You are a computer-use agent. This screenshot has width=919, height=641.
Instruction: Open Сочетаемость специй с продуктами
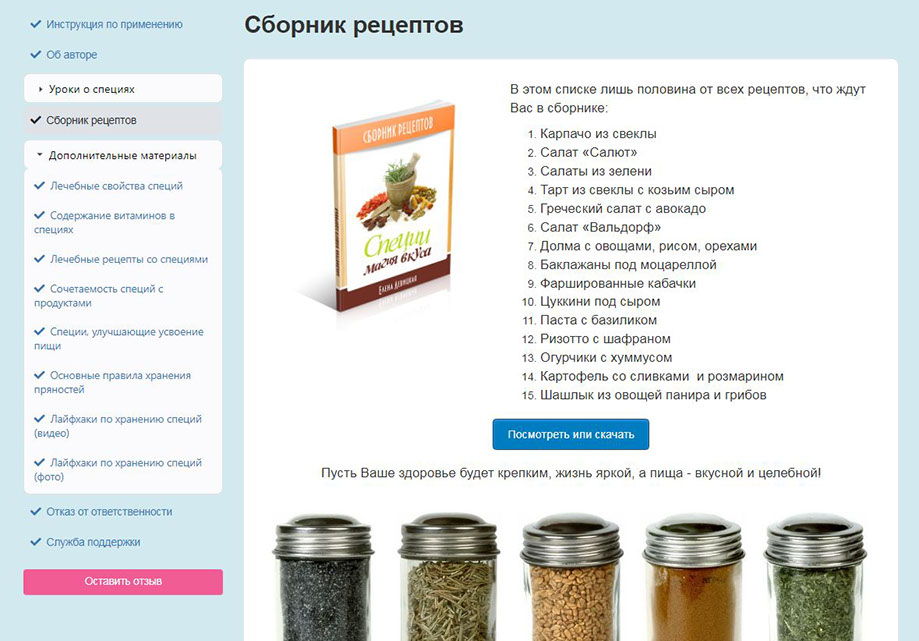pyautogui.click(x=98, y=296)
